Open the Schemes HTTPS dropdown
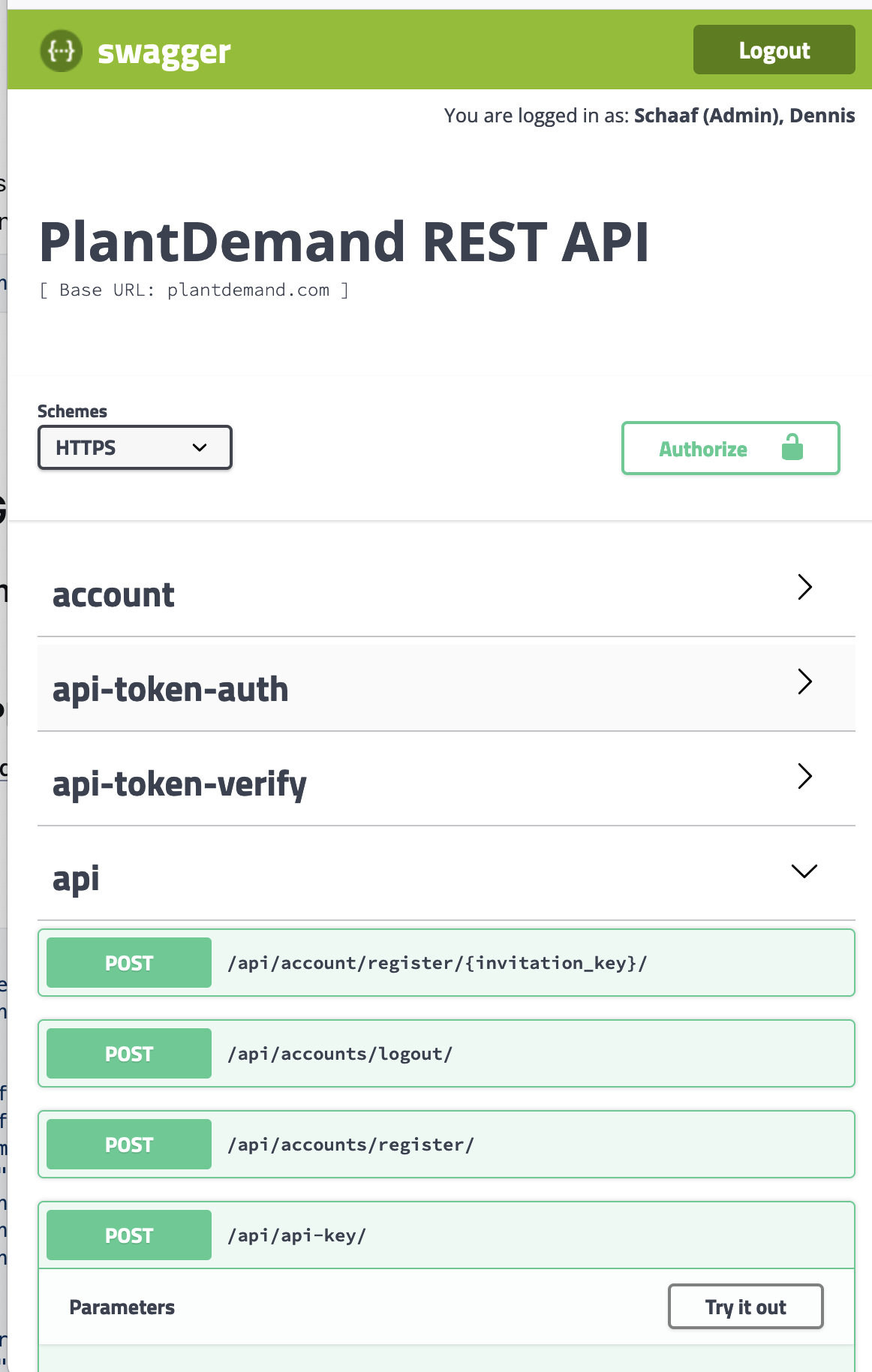 pos(134,447)
